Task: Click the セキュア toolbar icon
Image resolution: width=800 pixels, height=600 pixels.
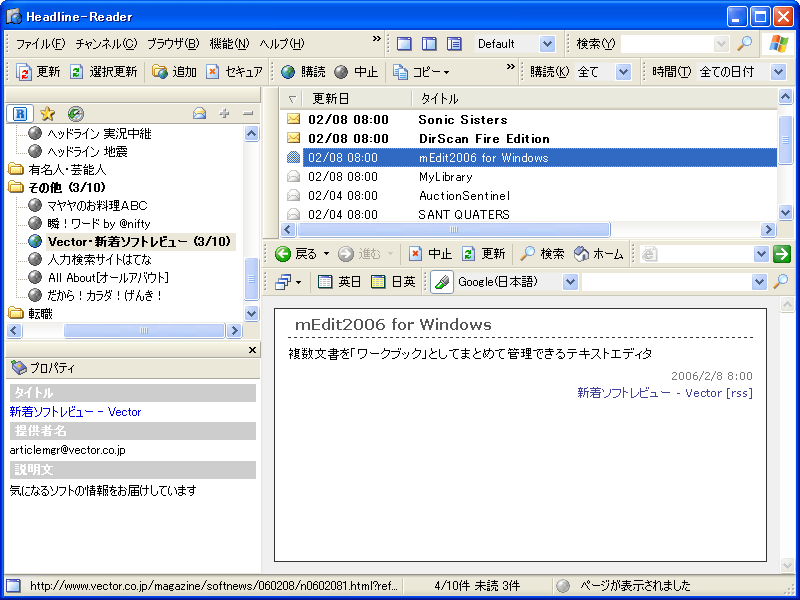Action: click(213, 72)
